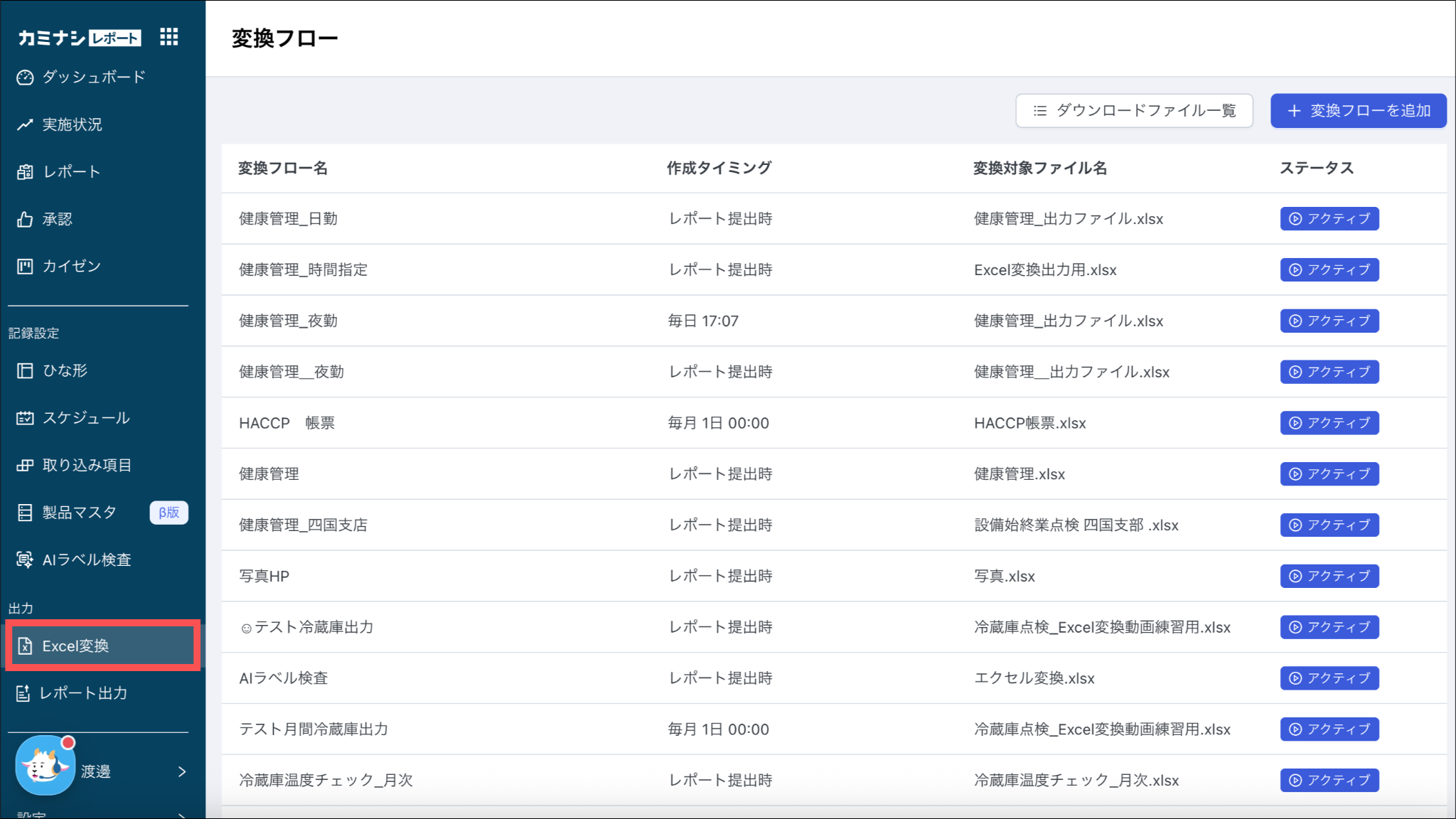This screenshot has width=1456, height=819.
Task: Toggle アクティブ status for HACCP 帳票
Action: 1329,423
